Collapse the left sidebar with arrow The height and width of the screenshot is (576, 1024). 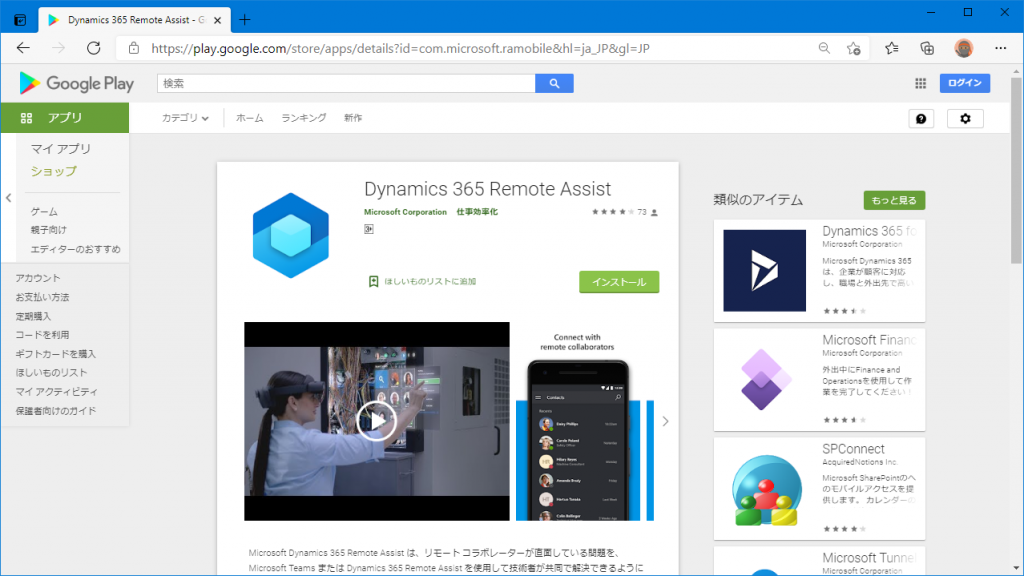8,198
